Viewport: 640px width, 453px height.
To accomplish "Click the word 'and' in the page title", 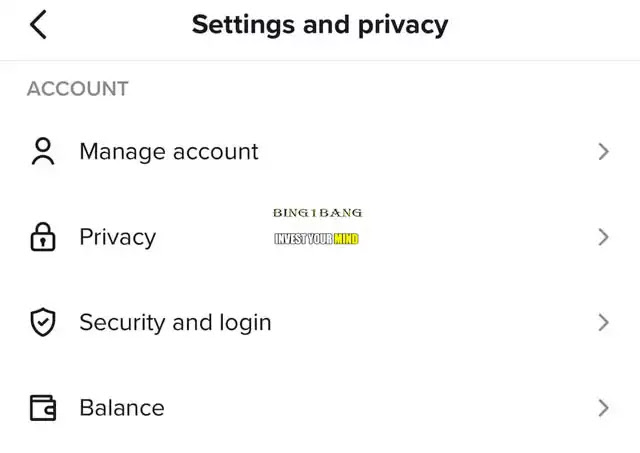I will [323, 25].
